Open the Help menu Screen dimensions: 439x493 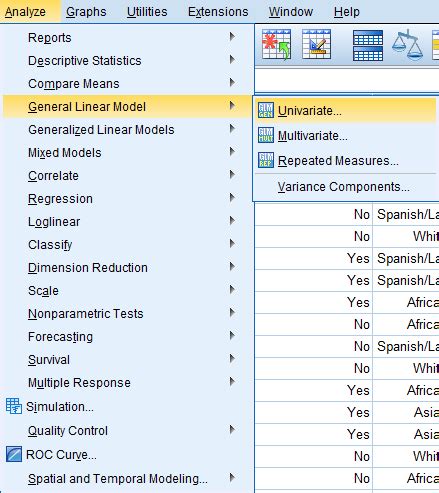(x=347, y=12)
